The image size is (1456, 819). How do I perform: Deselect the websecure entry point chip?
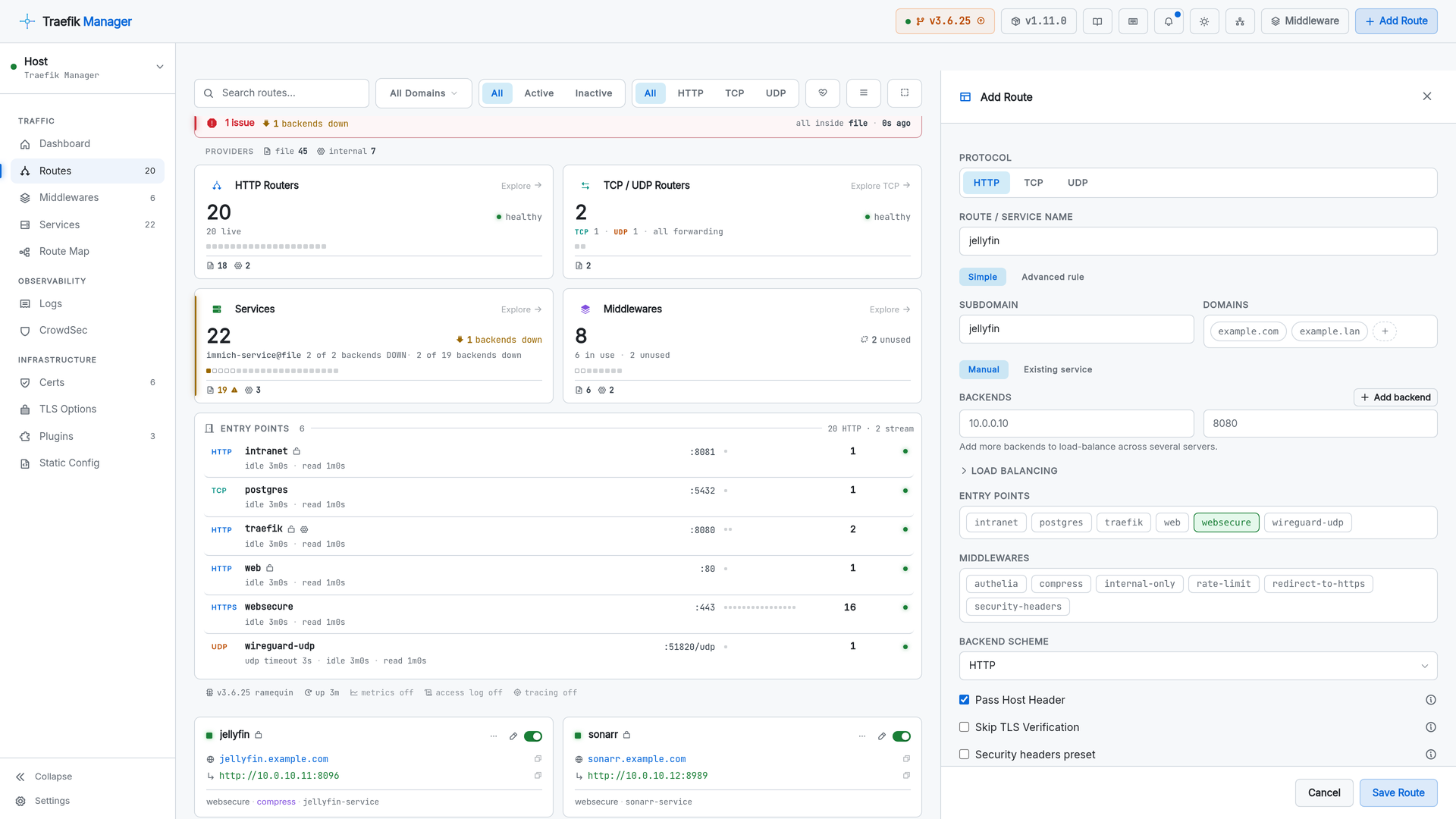[1226, 522]
